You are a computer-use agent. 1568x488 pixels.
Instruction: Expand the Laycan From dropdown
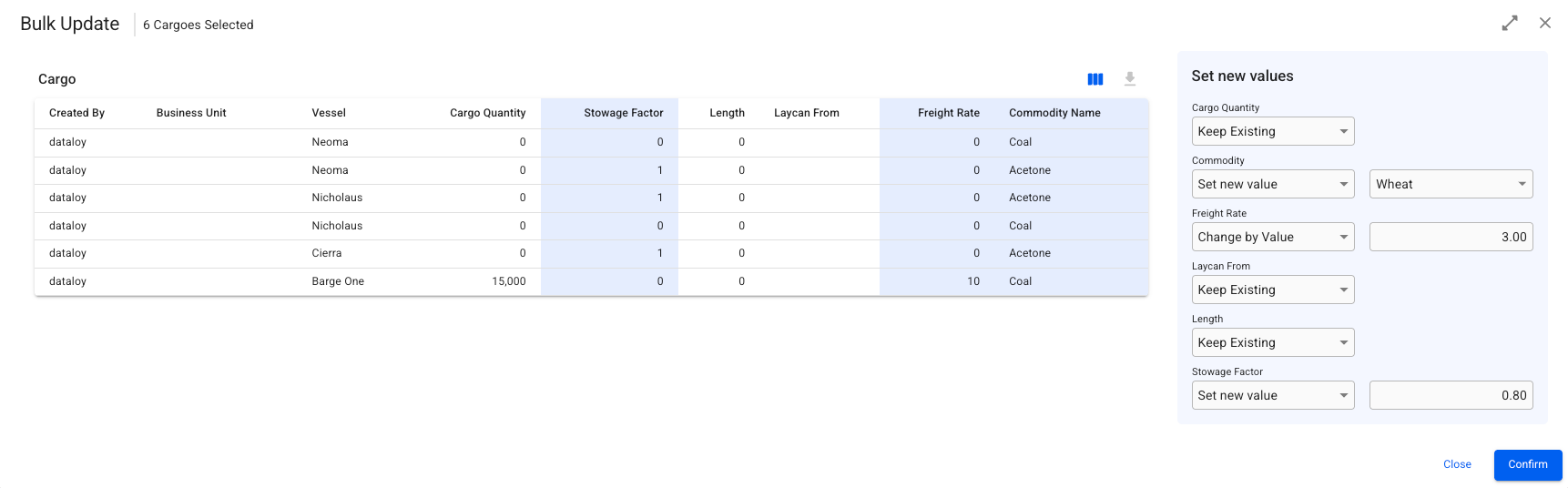(x=1272, y=290)
